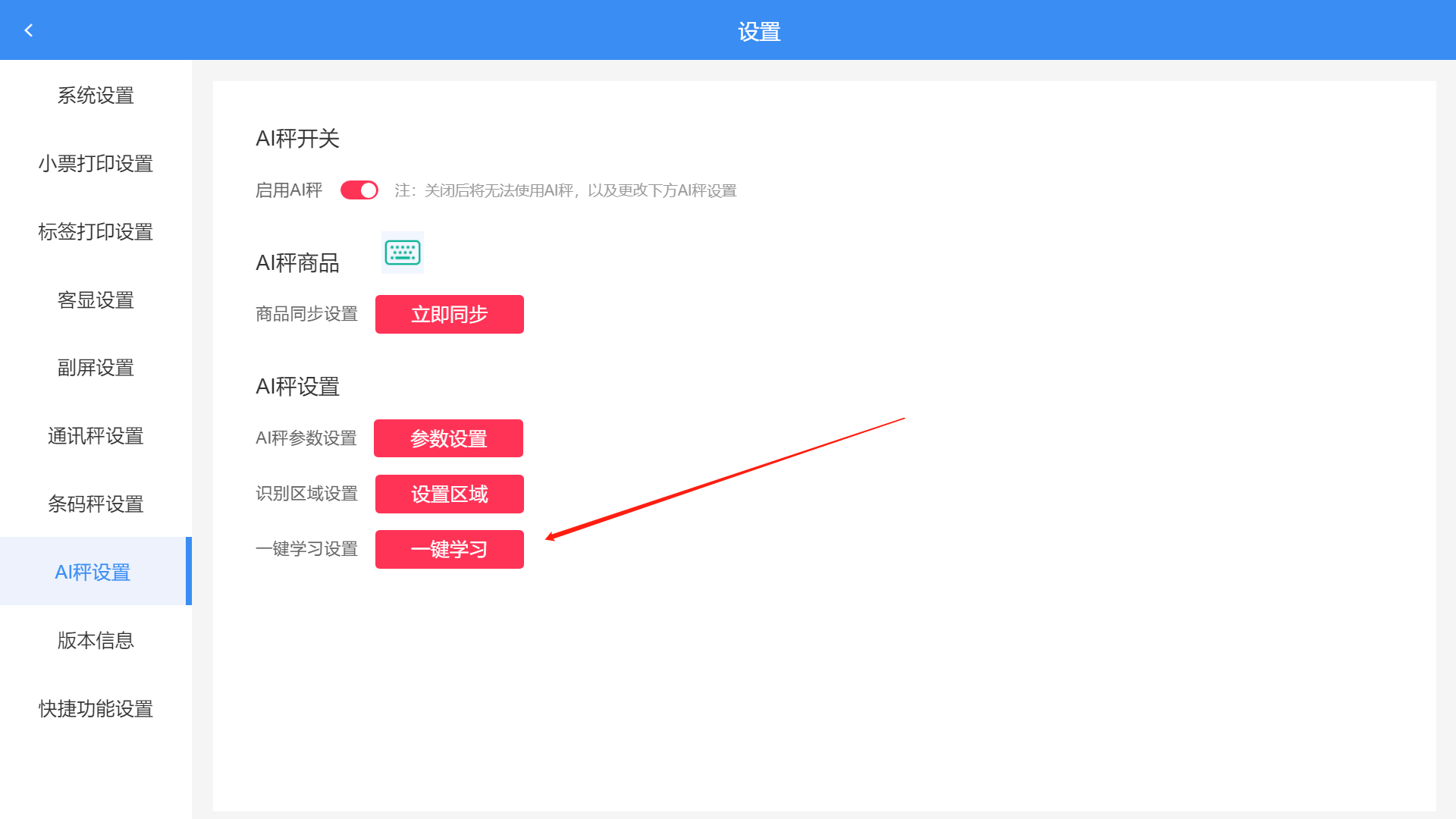Open 副屏设置 in the sidebar
The image size is (1456, 819).
[96, 368]
